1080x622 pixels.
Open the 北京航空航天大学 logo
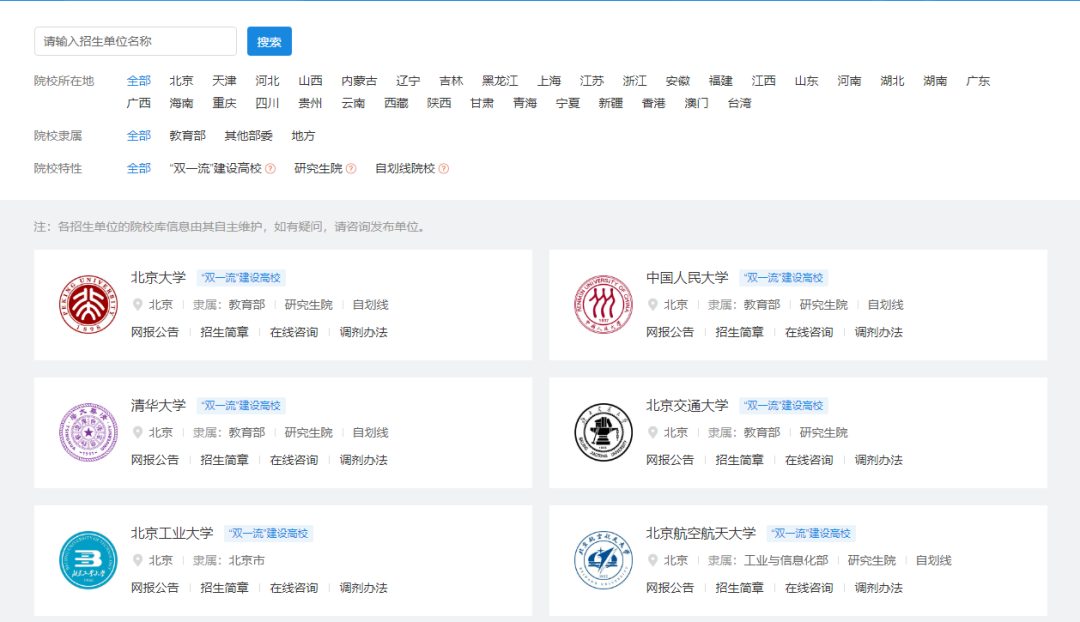pos(603,560)
